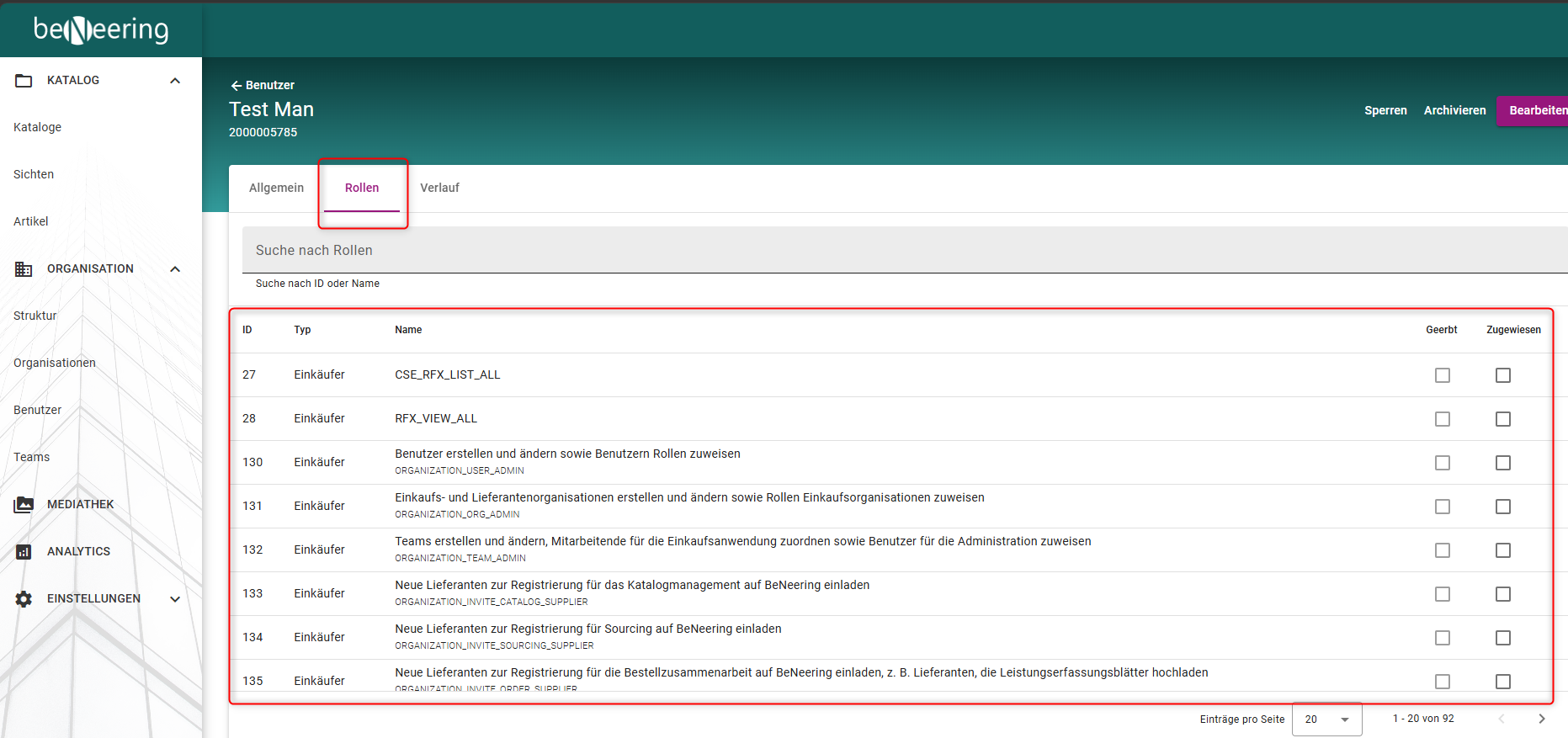
Task: Toggle Geerbt checkbox for ORGANIZATION_TEAM_ADMIN
Action: [1443, 550]
